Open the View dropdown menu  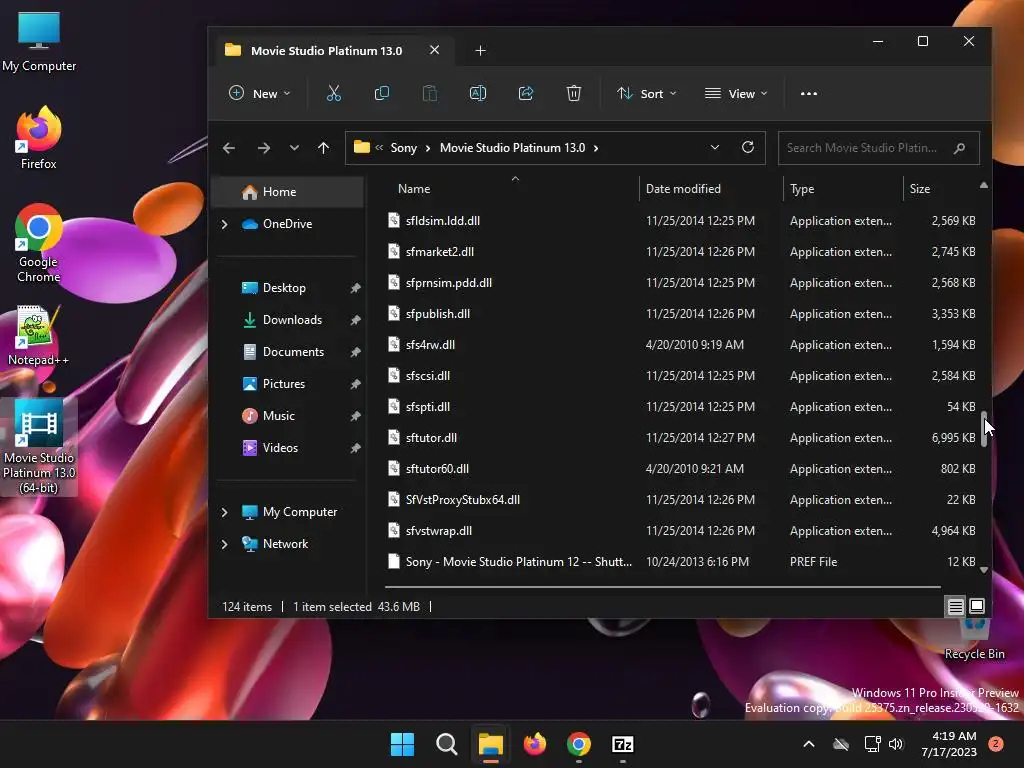pos(736,93)
